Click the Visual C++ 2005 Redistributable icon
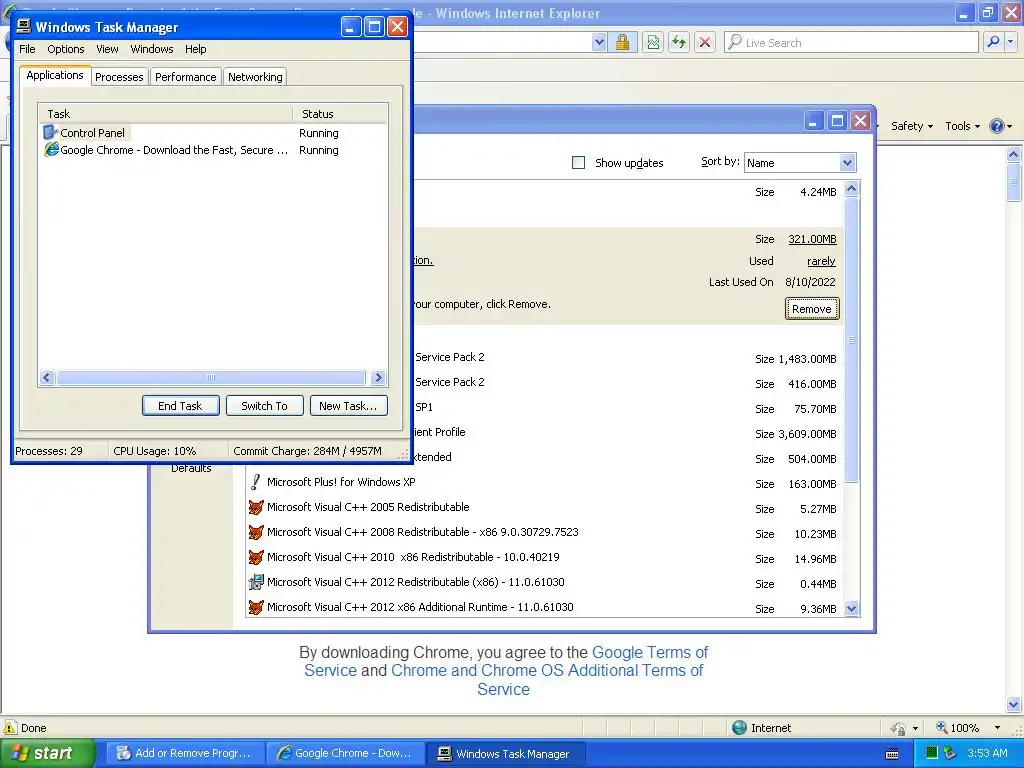This screenshot has width=1024, height=768. (x=256, y=507)
